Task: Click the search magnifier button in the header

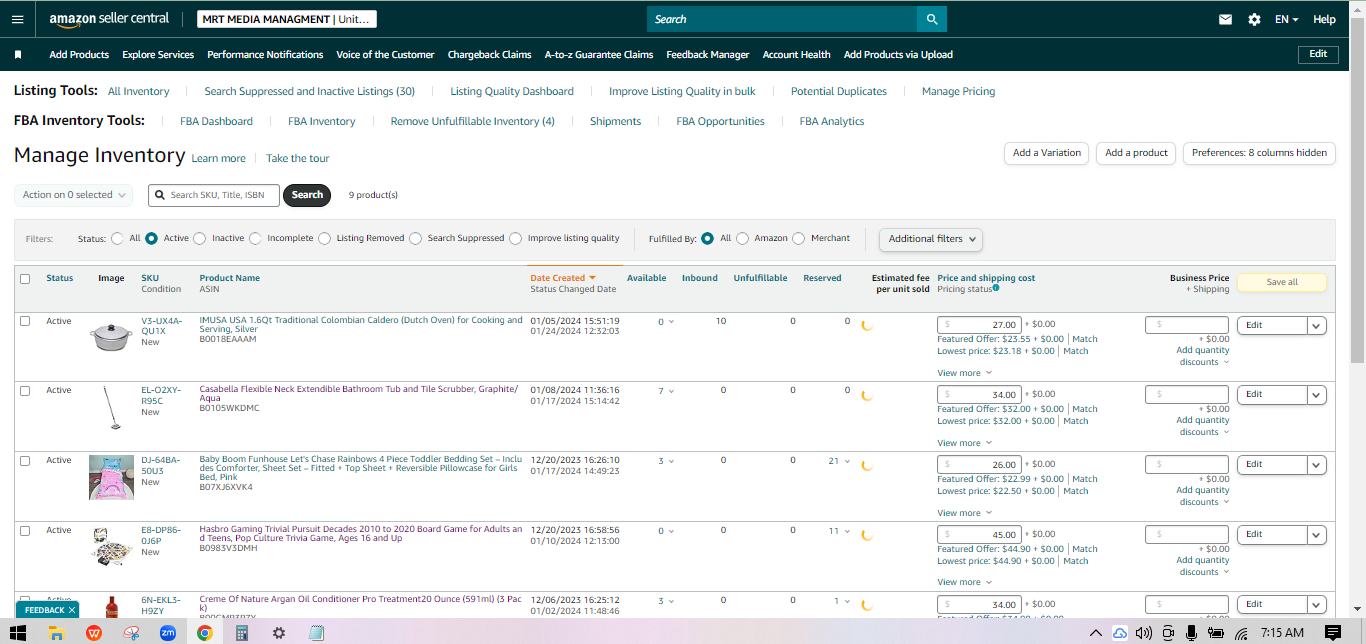Action: 932,19
